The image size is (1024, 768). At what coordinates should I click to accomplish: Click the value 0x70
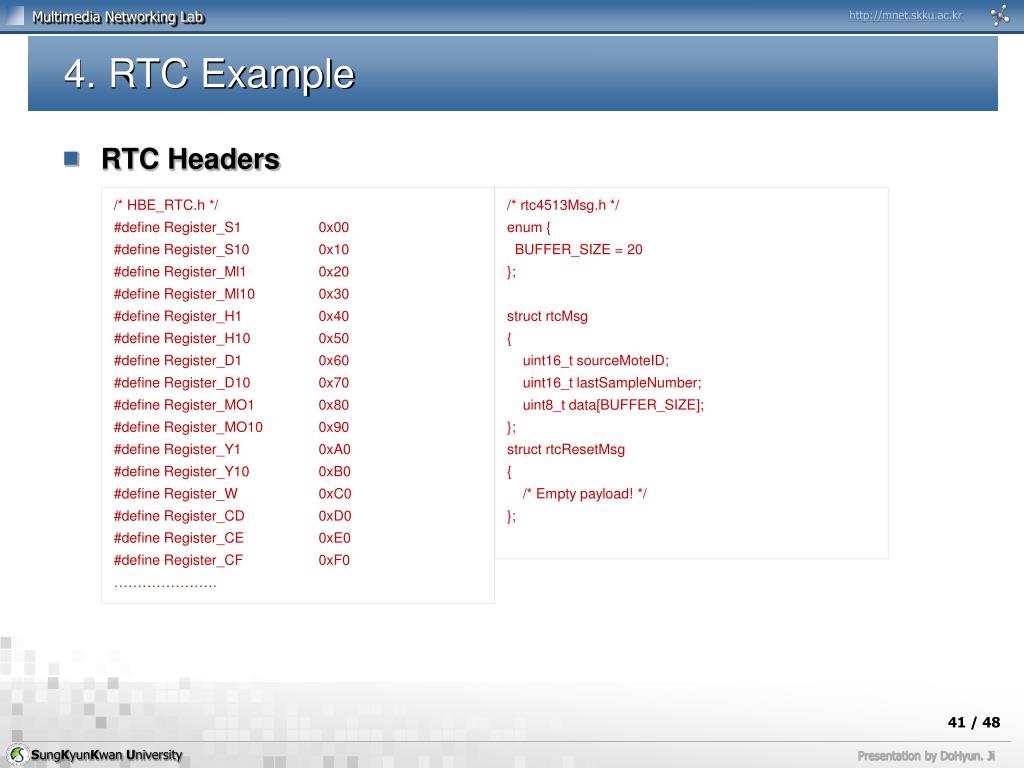[x=334, y=383]
